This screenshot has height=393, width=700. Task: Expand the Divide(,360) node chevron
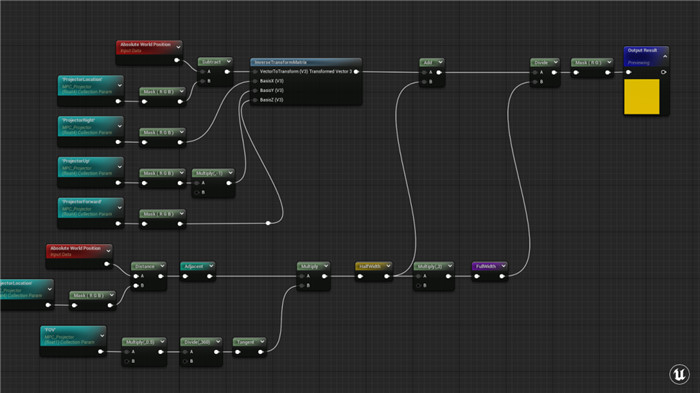218,342
